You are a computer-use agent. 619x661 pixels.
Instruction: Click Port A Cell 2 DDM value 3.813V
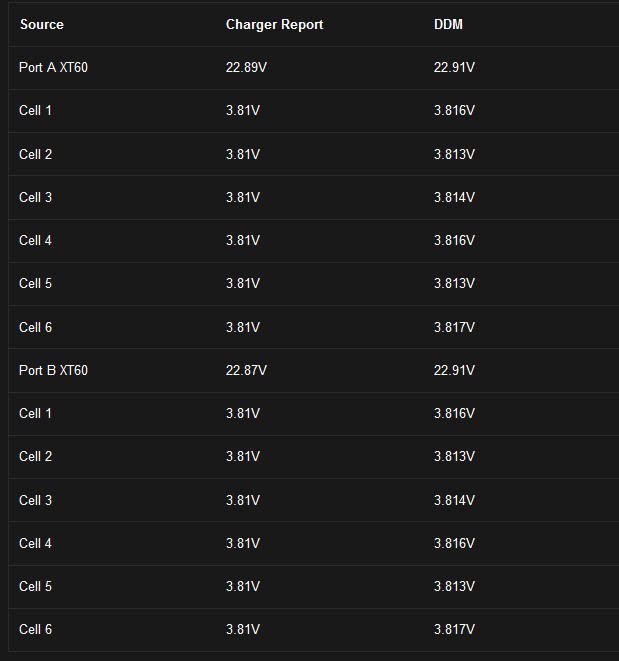454,154
